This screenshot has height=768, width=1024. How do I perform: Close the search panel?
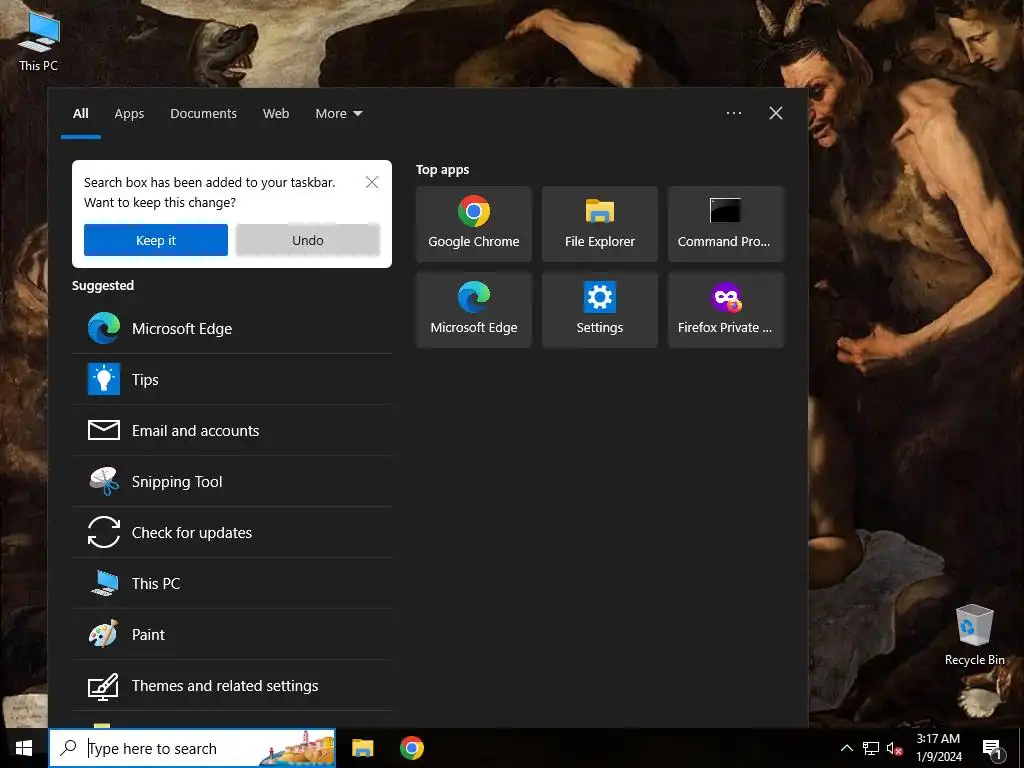click(x=776, y=113)
